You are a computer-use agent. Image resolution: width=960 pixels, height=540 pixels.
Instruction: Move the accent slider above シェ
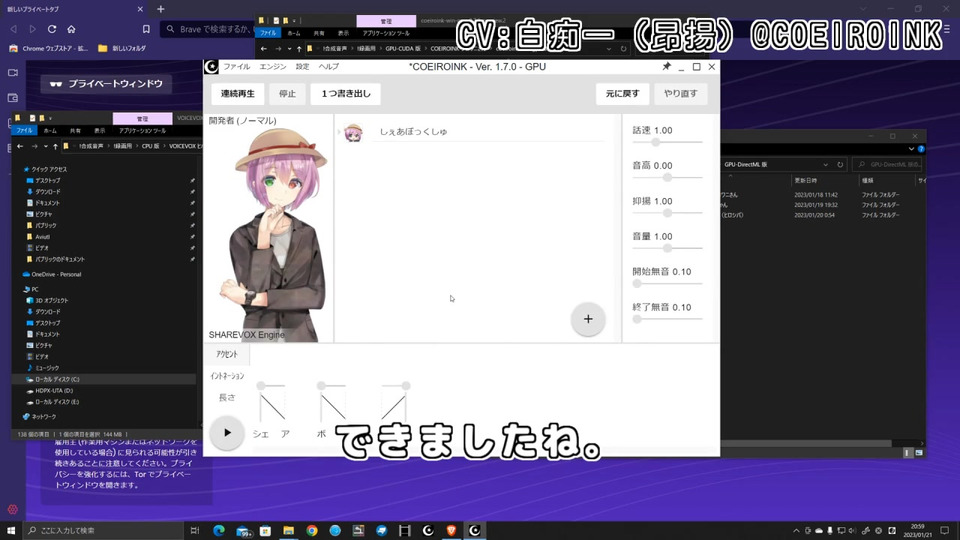[271, 386]
